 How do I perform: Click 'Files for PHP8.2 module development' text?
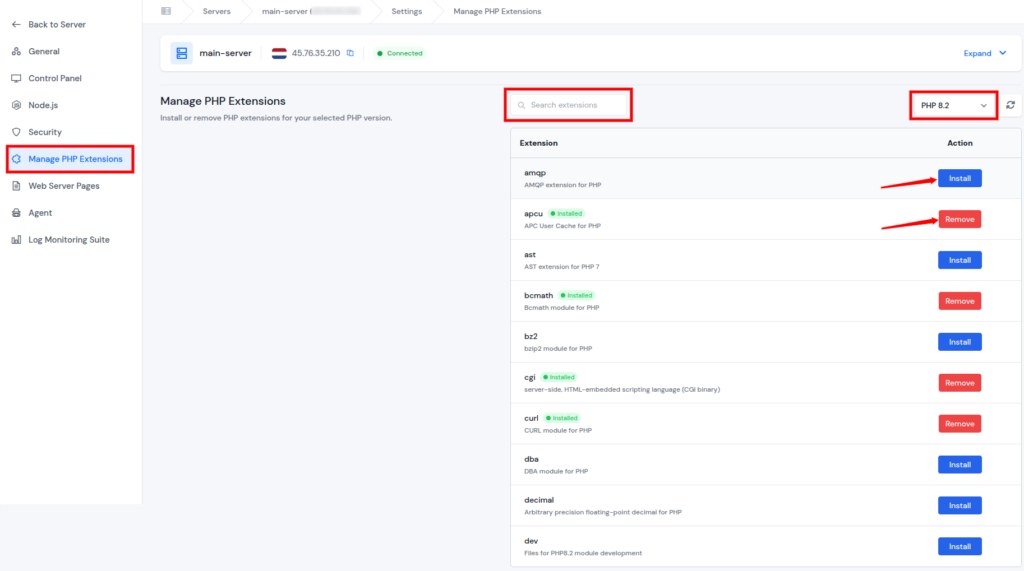583,553
